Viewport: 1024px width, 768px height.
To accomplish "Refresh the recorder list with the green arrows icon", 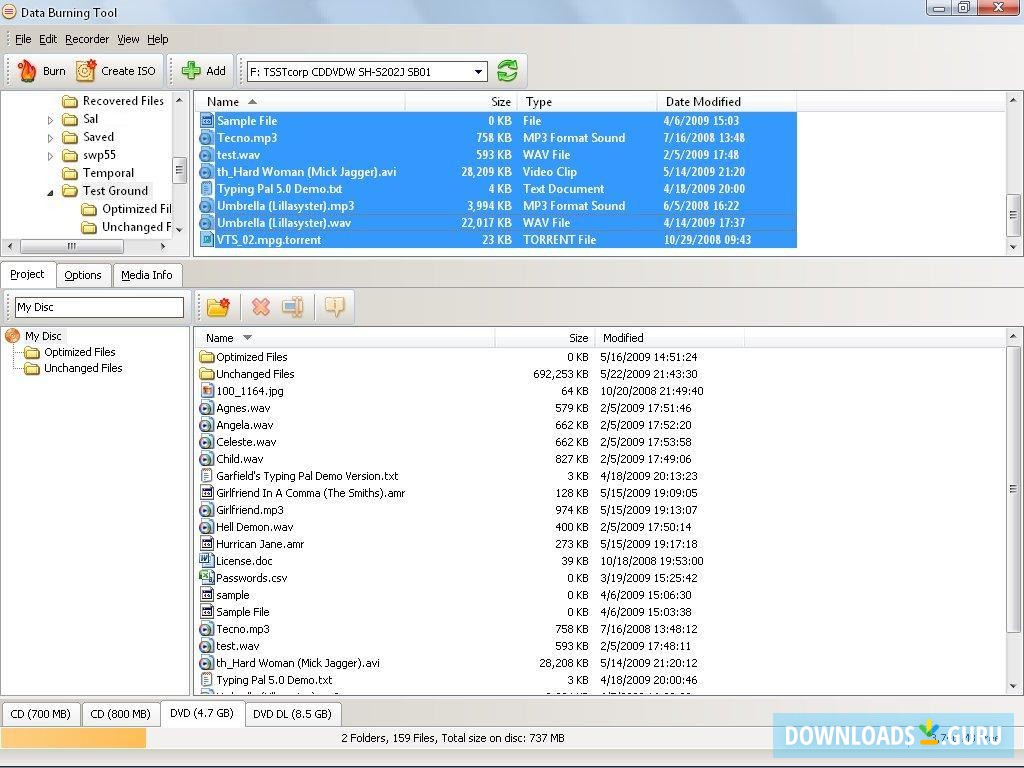I will tap(507, 70).
